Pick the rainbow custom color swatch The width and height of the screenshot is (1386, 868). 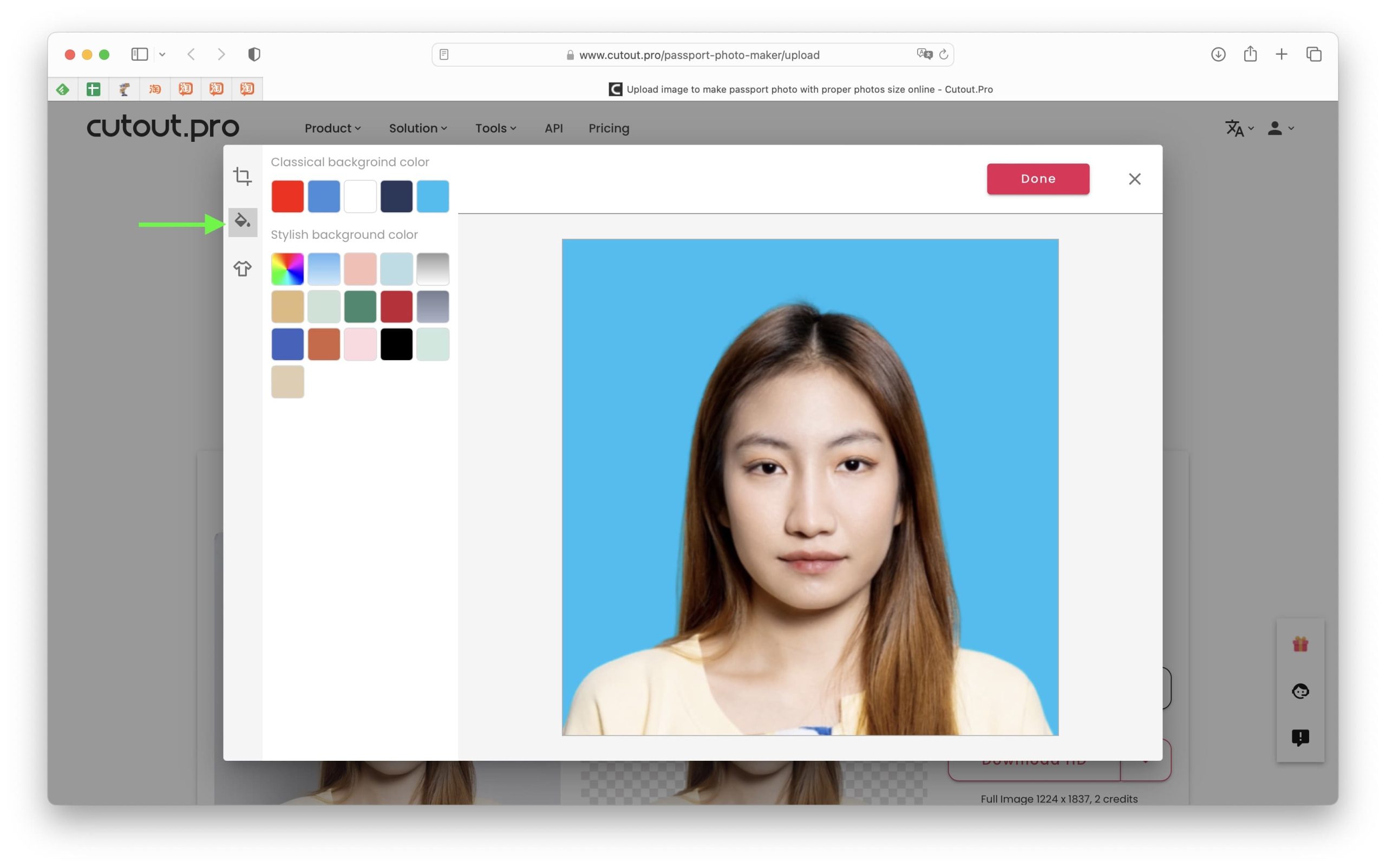[x=287, y=269]
